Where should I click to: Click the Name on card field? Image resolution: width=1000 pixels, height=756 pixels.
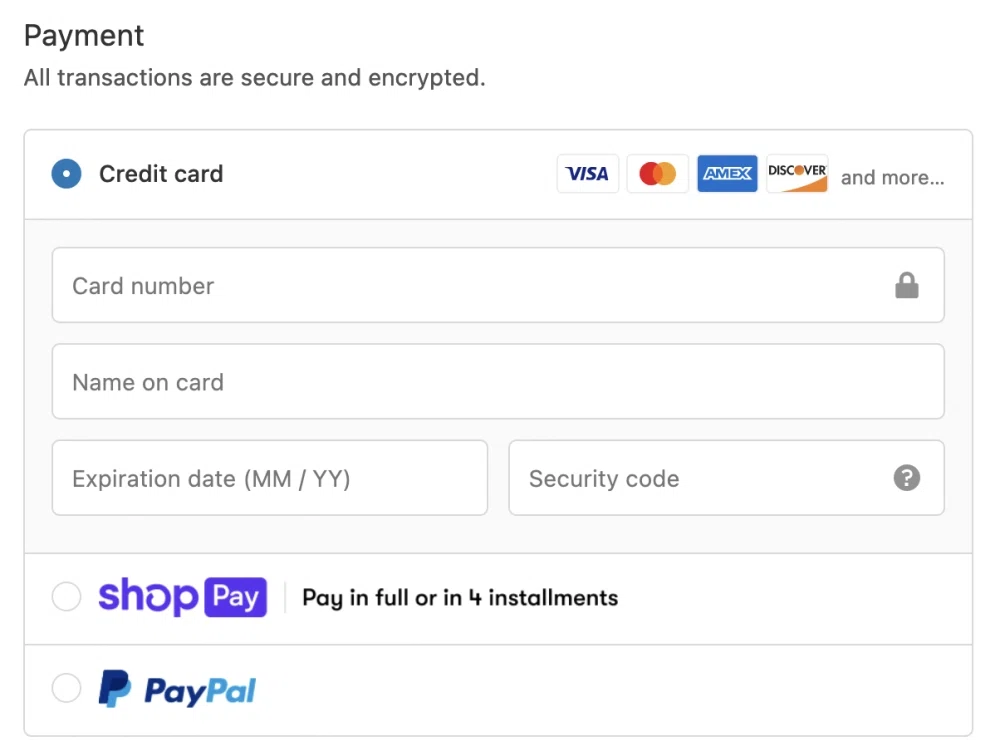click(x=400, y=381)
